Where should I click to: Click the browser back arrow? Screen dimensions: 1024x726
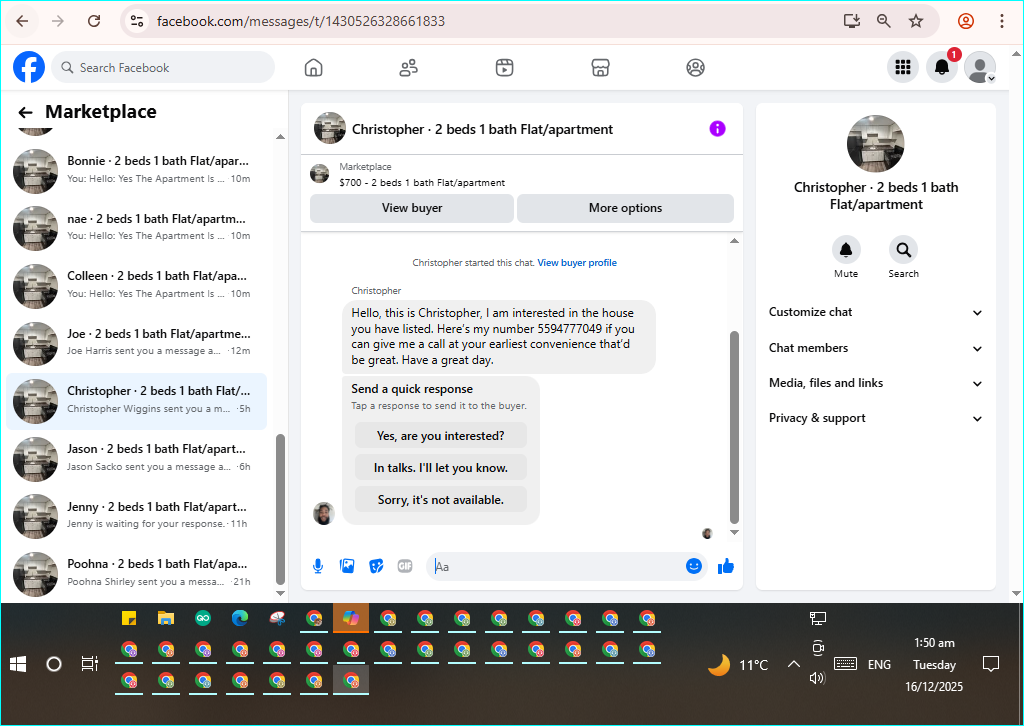tap(22, 21)
